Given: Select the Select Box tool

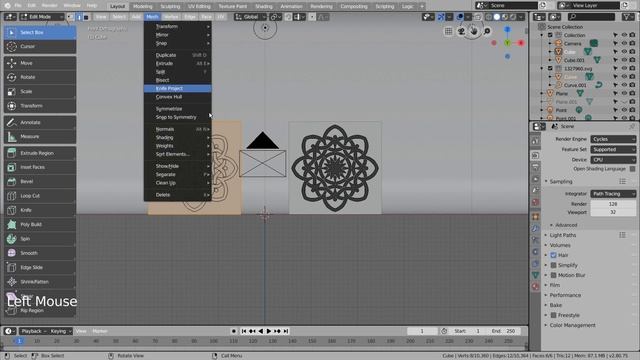Looking at the screenshot, I should coord(40,32).
